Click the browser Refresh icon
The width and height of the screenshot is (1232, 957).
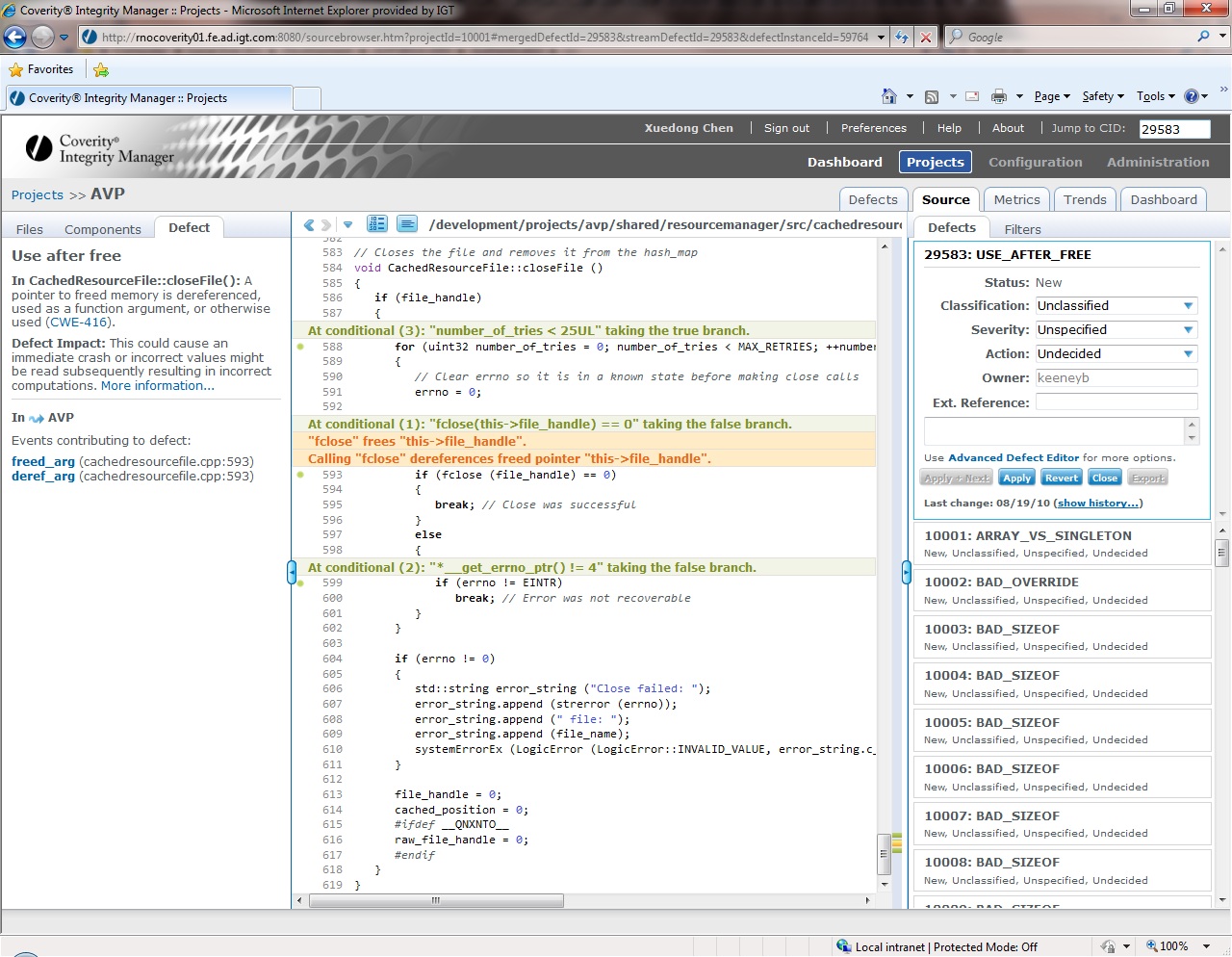tap(902, 38)
